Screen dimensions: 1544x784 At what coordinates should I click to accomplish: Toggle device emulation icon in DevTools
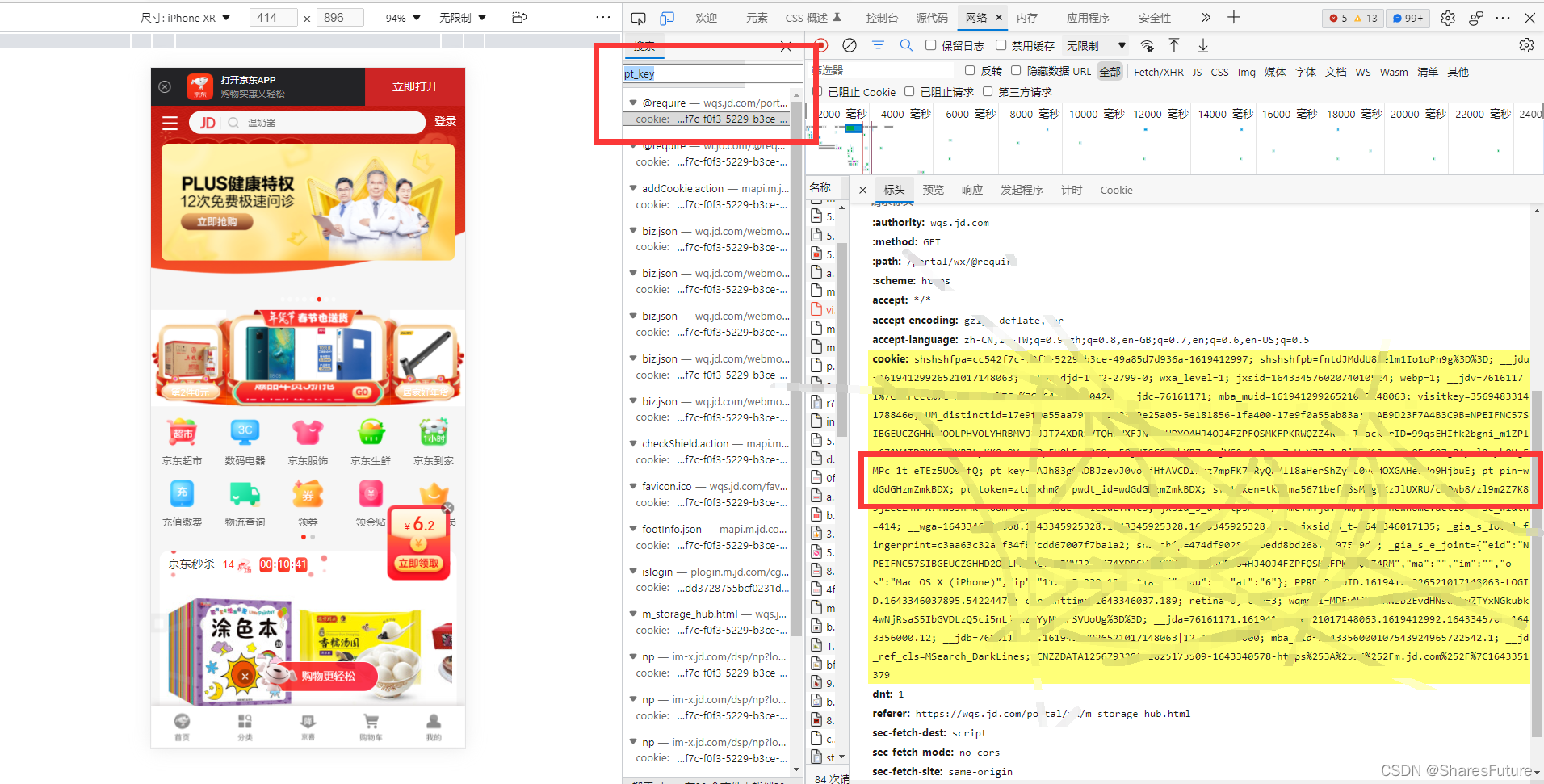(667, 18)
